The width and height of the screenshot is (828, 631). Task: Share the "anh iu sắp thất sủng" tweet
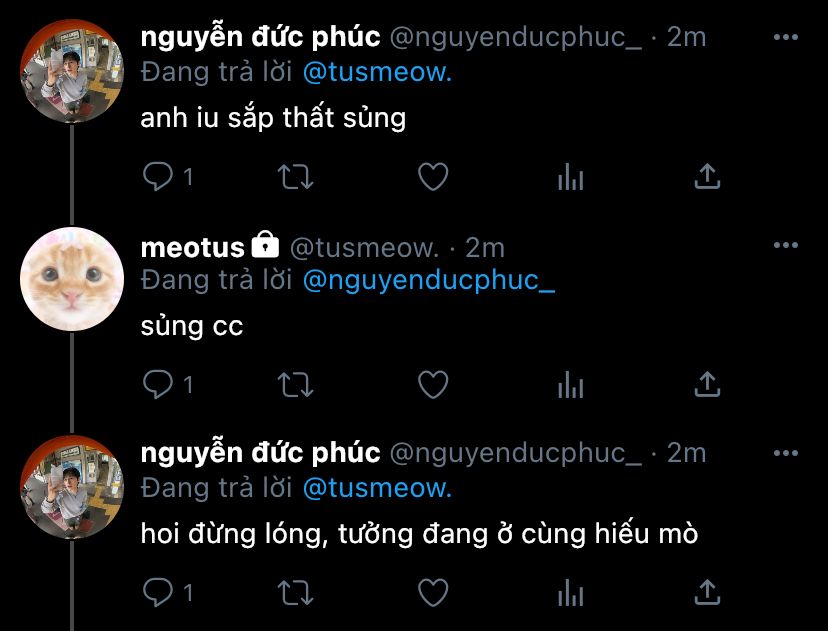707,178
